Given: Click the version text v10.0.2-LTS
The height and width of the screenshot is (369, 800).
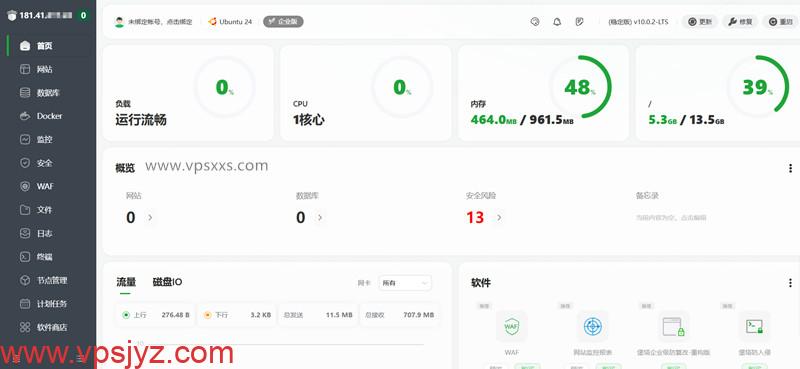Looking at the screenshot, I should coord(651,22).
